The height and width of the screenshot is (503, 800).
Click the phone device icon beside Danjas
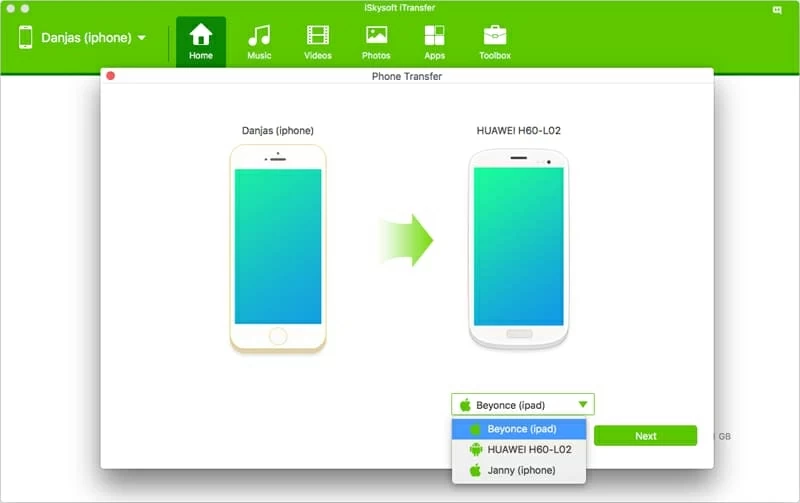(25, 38)
